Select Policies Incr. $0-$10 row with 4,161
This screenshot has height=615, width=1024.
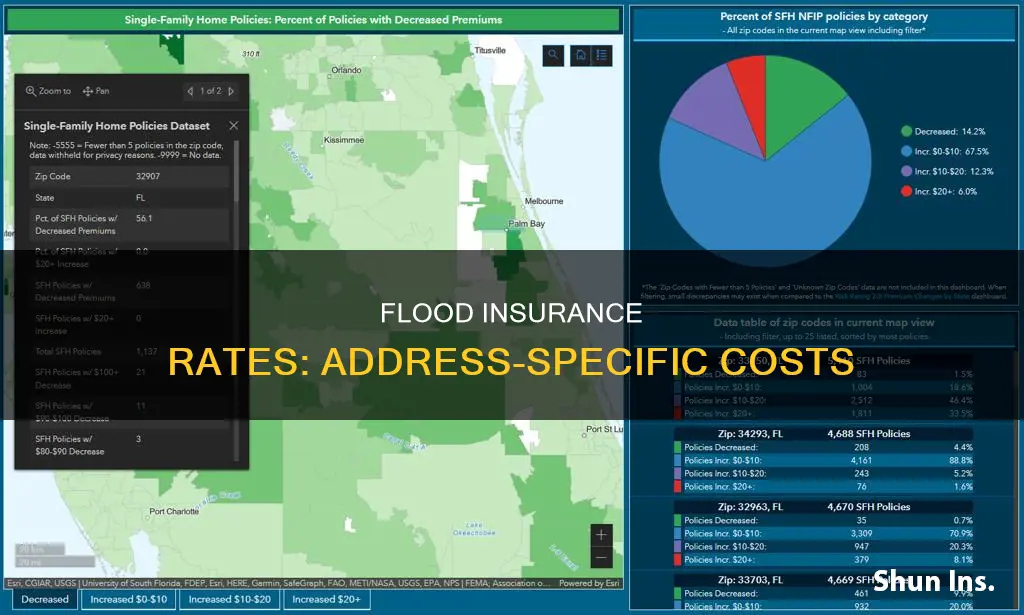[823, 460]
